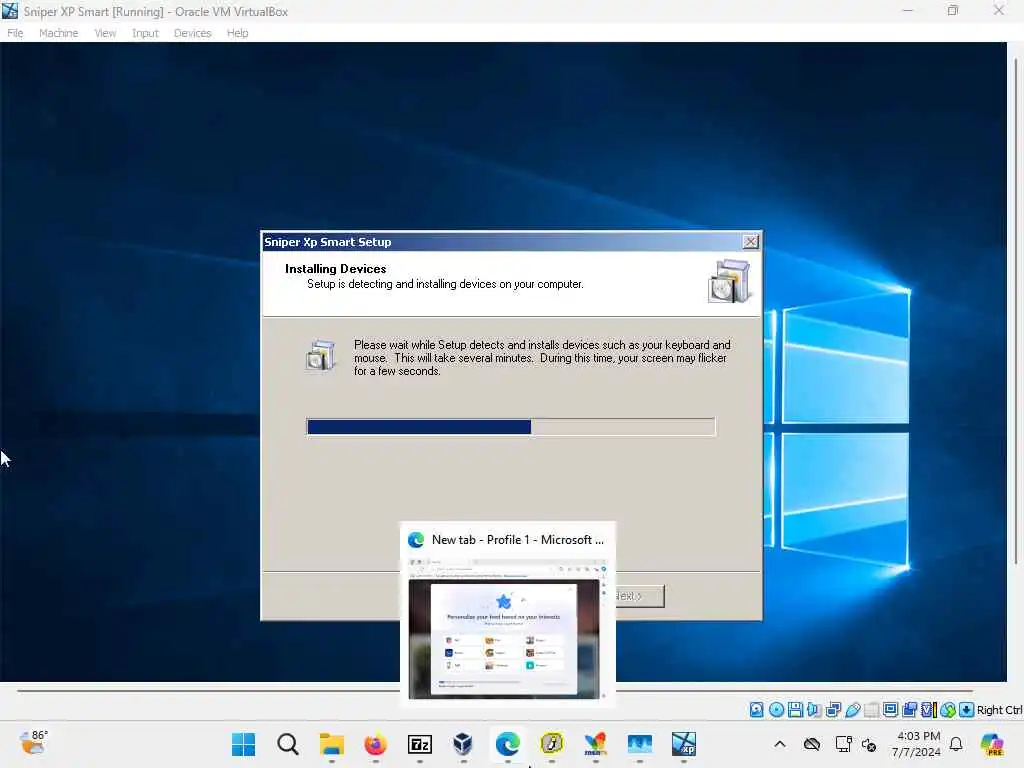This screenshot has height=768, width=1024.
Task: Open the Windows Start menu
Action: (244, 744)
